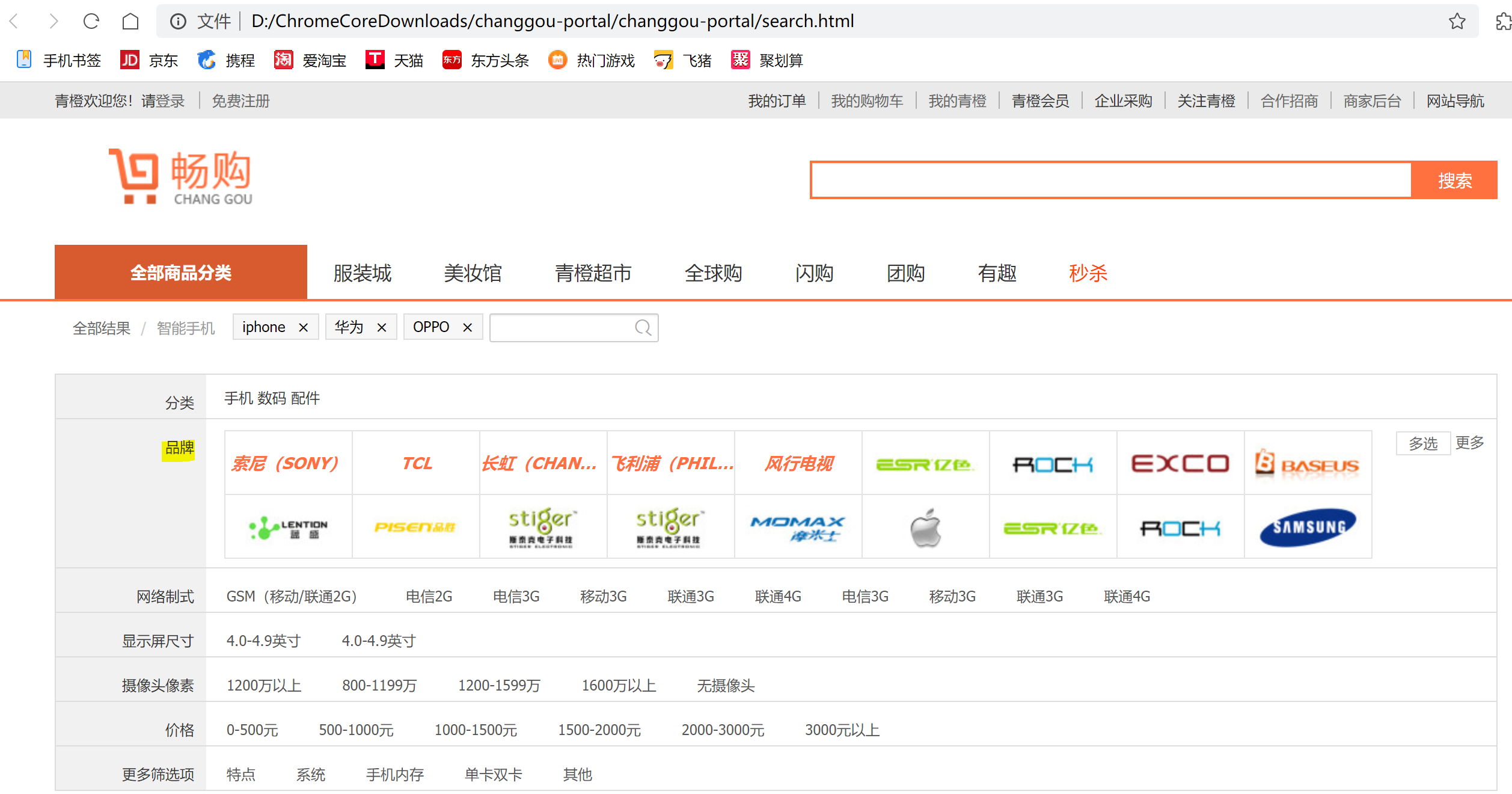Viewport: 1512px width, 794px height.
Task: Remove the iphone filter tag
Action: click(304, 327)
